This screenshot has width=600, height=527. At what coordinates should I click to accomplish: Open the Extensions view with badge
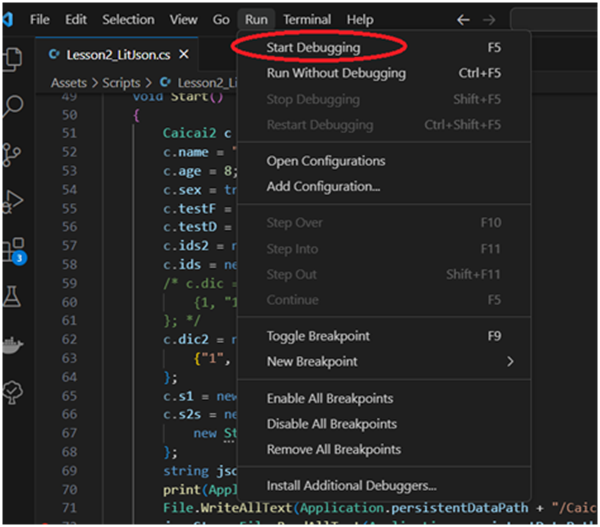coord(14,250)
